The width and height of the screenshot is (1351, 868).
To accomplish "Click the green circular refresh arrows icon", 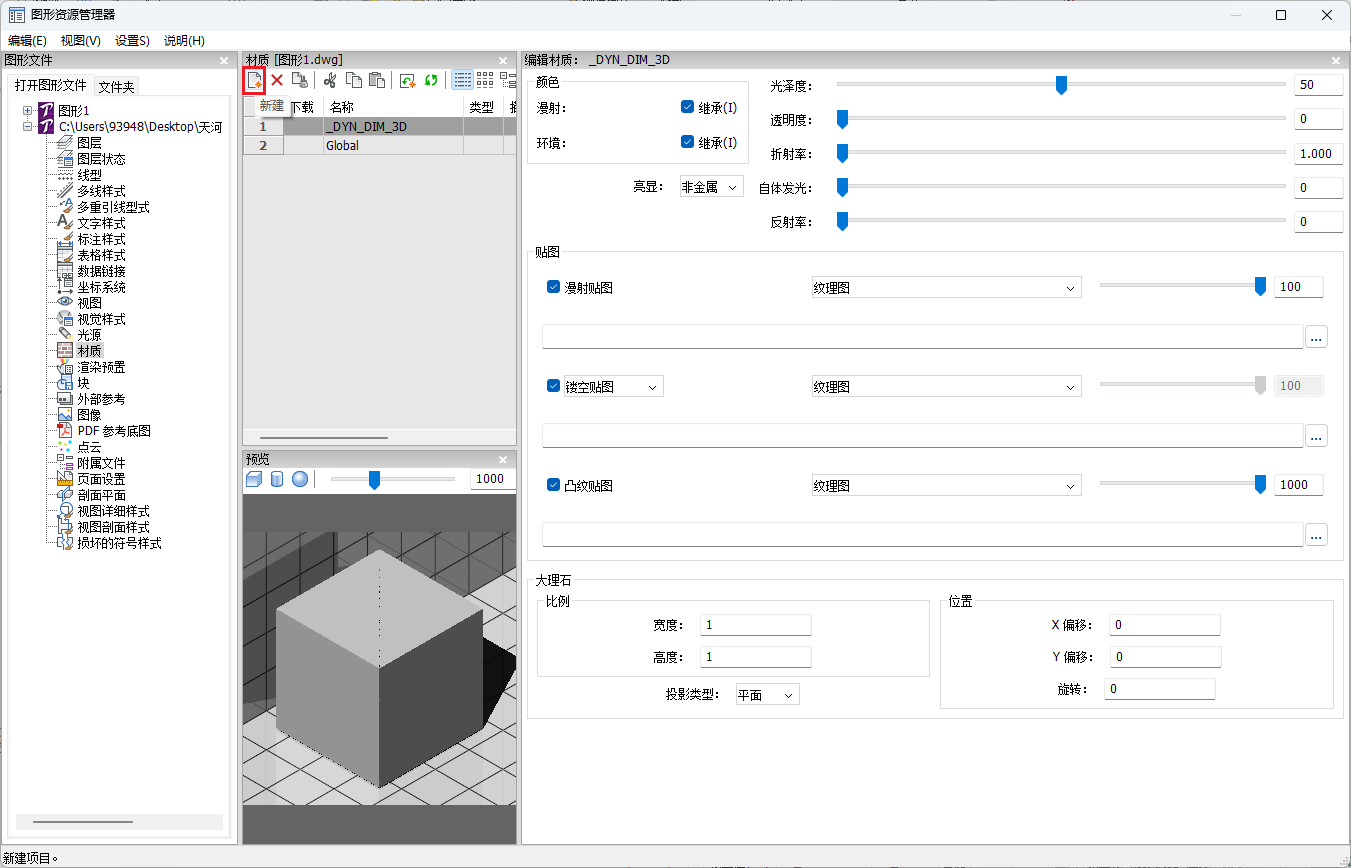I will tap(431, 80).
